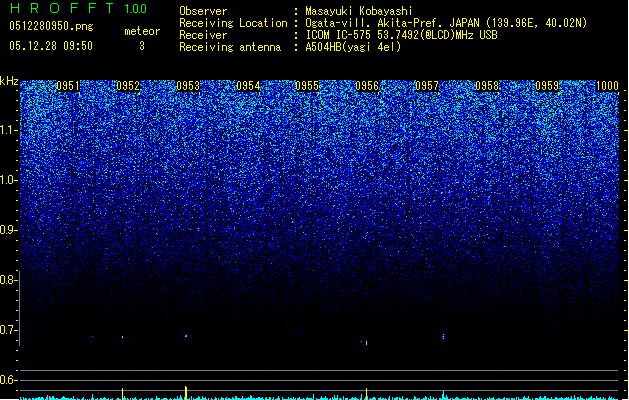
Task: Click the meteor count value 3
Action: pyautogui.click(x=142, y=46)
